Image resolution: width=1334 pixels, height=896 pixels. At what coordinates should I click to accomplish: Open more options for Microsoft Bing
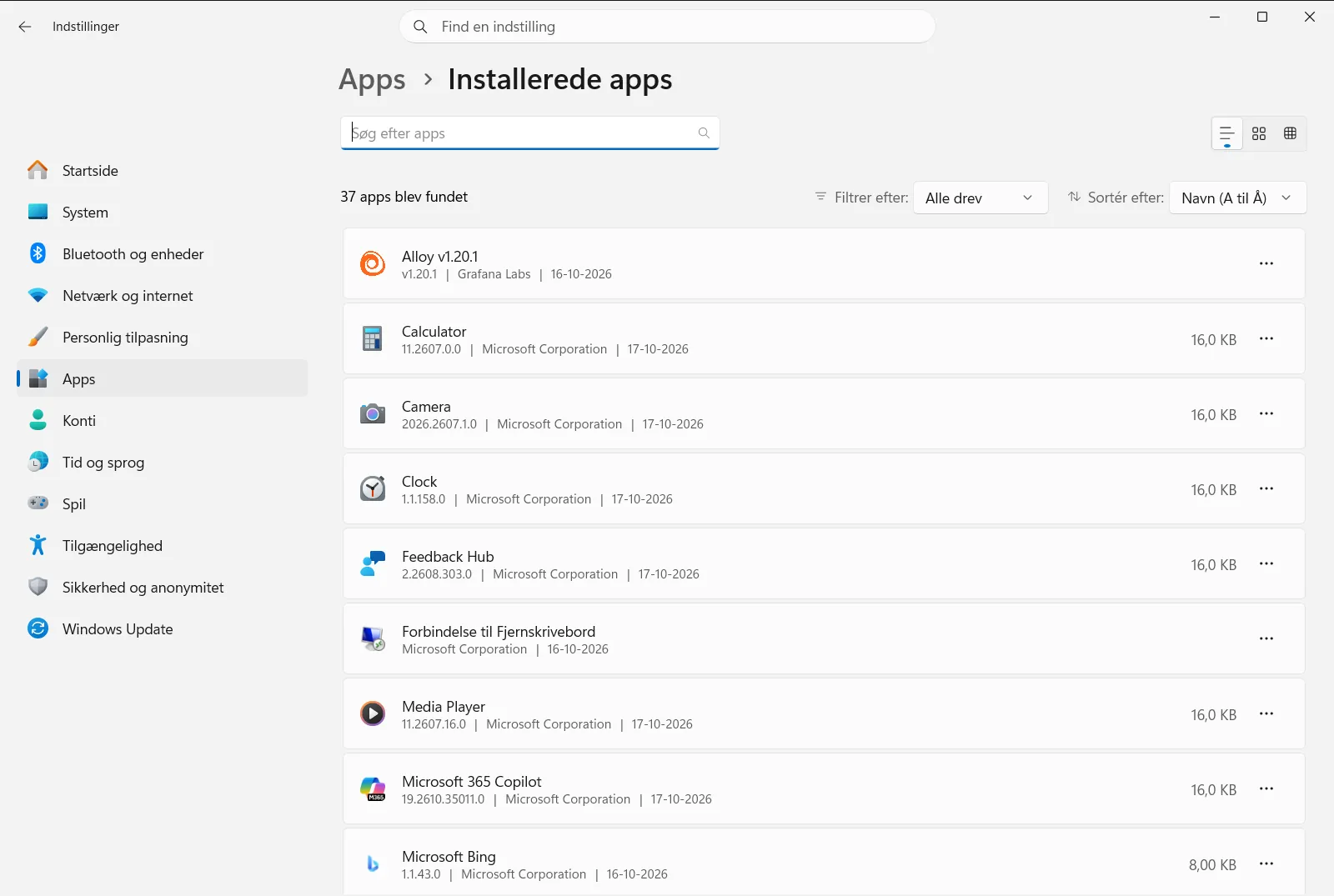(1266, 863)
